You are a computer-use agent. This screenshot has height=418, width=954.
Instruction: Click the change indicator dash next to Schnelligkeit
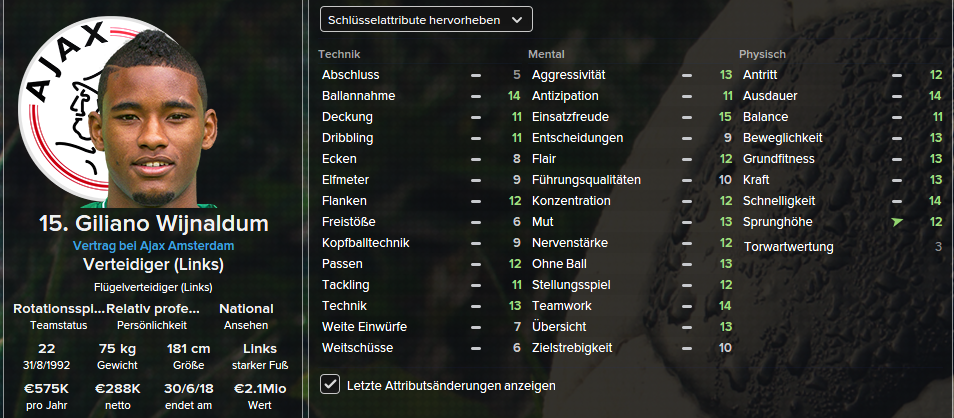[897, 201]
